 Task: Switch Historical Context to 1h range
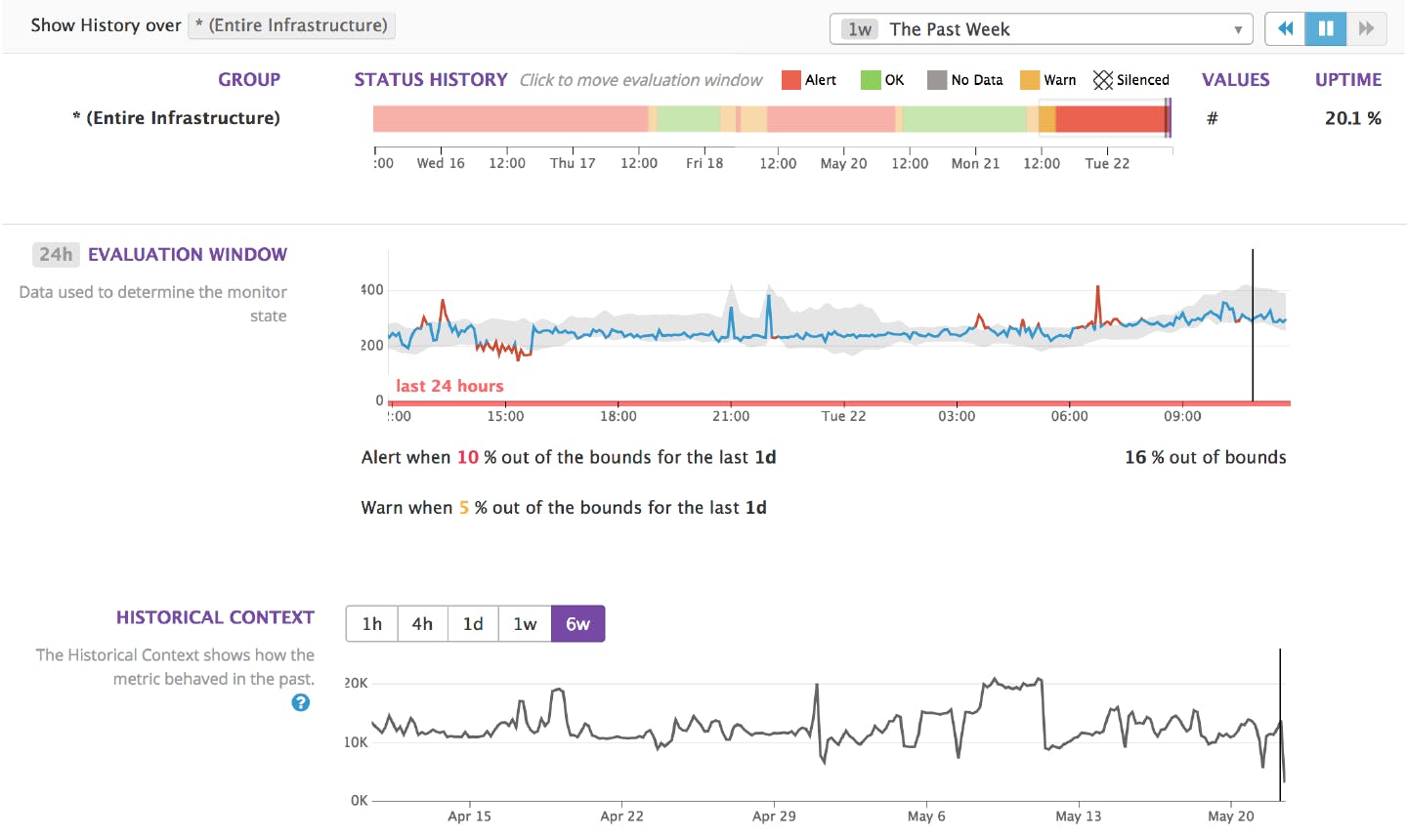371,623
